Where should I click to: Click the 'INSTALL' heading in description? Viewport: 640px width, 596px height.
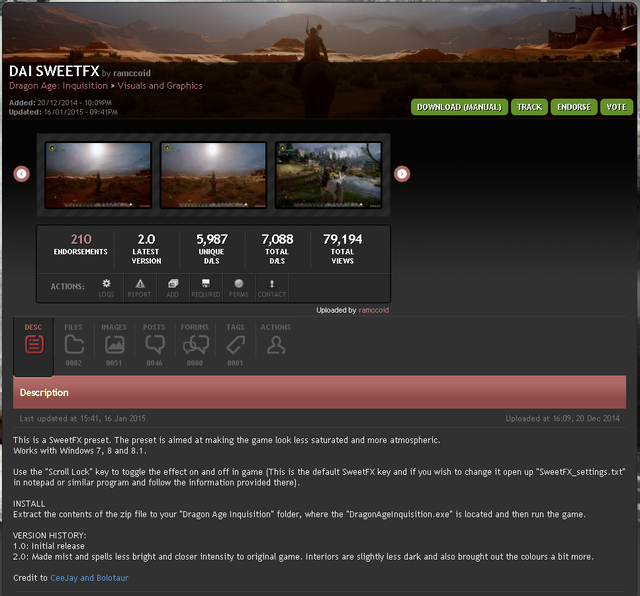coord(29,504)
